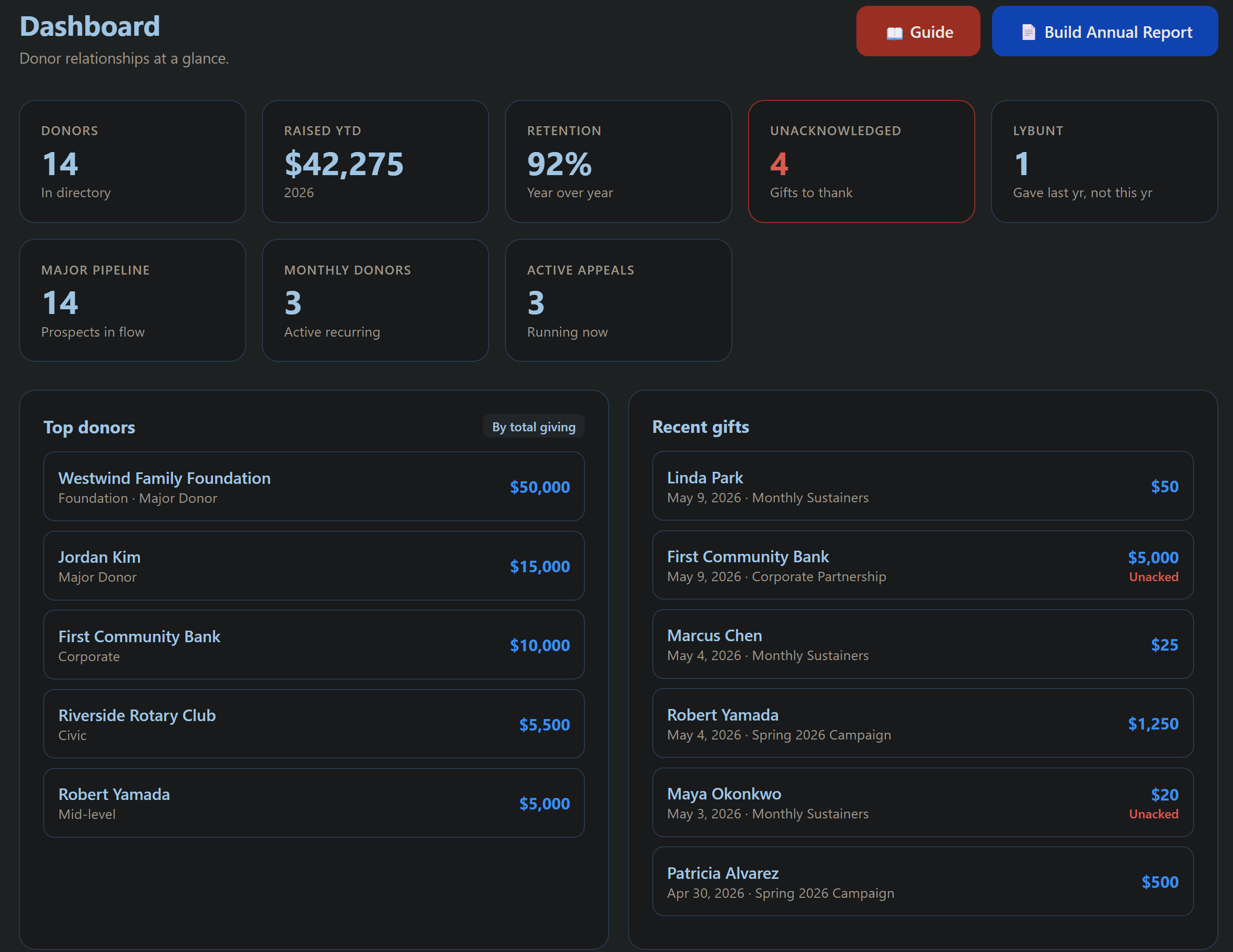Screen dimensions: 1233x952
Task: Click the Dashboard page title
Action: click(x=90, y=26)
